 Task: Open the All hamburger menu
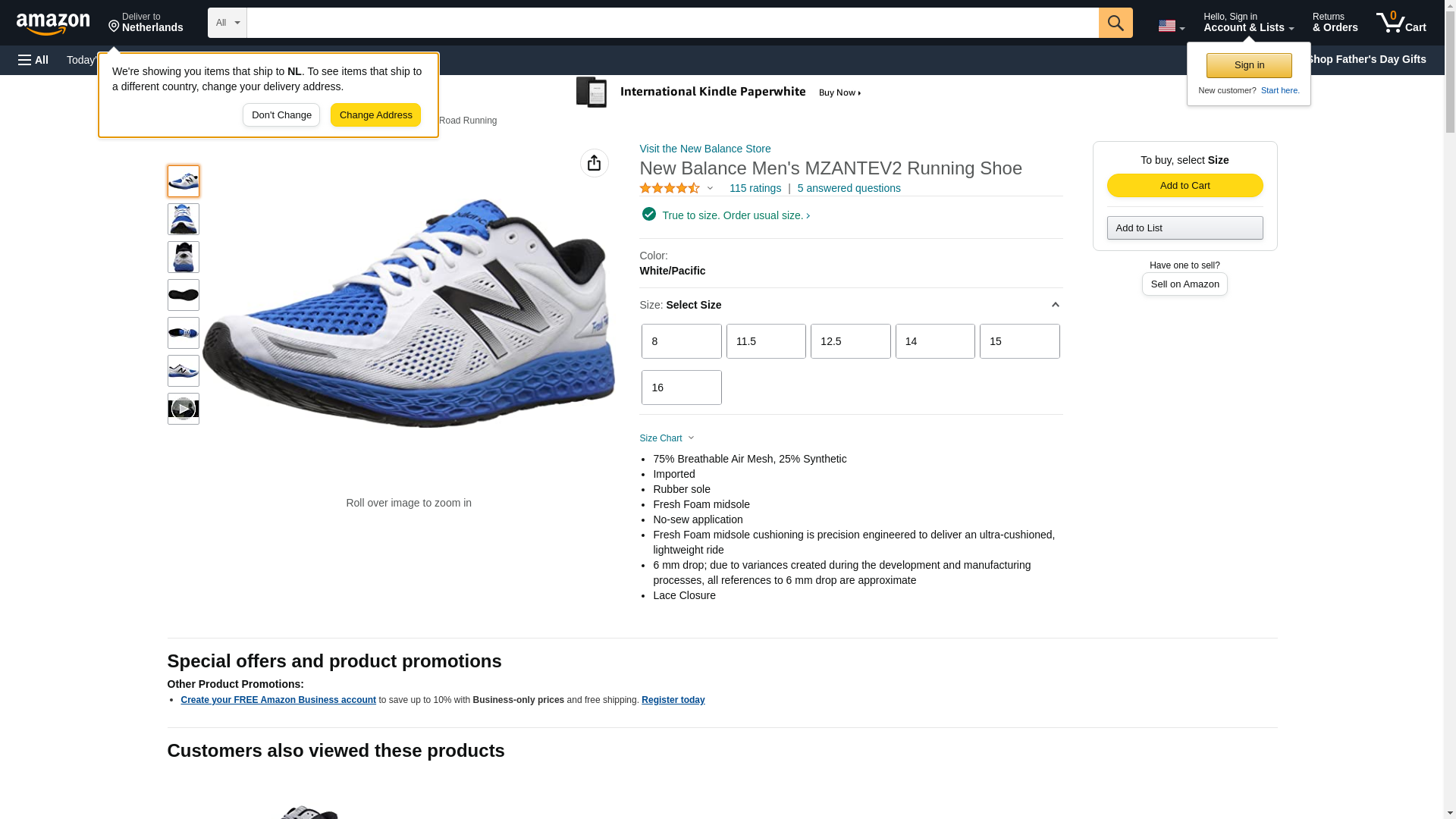click(33, 60)
